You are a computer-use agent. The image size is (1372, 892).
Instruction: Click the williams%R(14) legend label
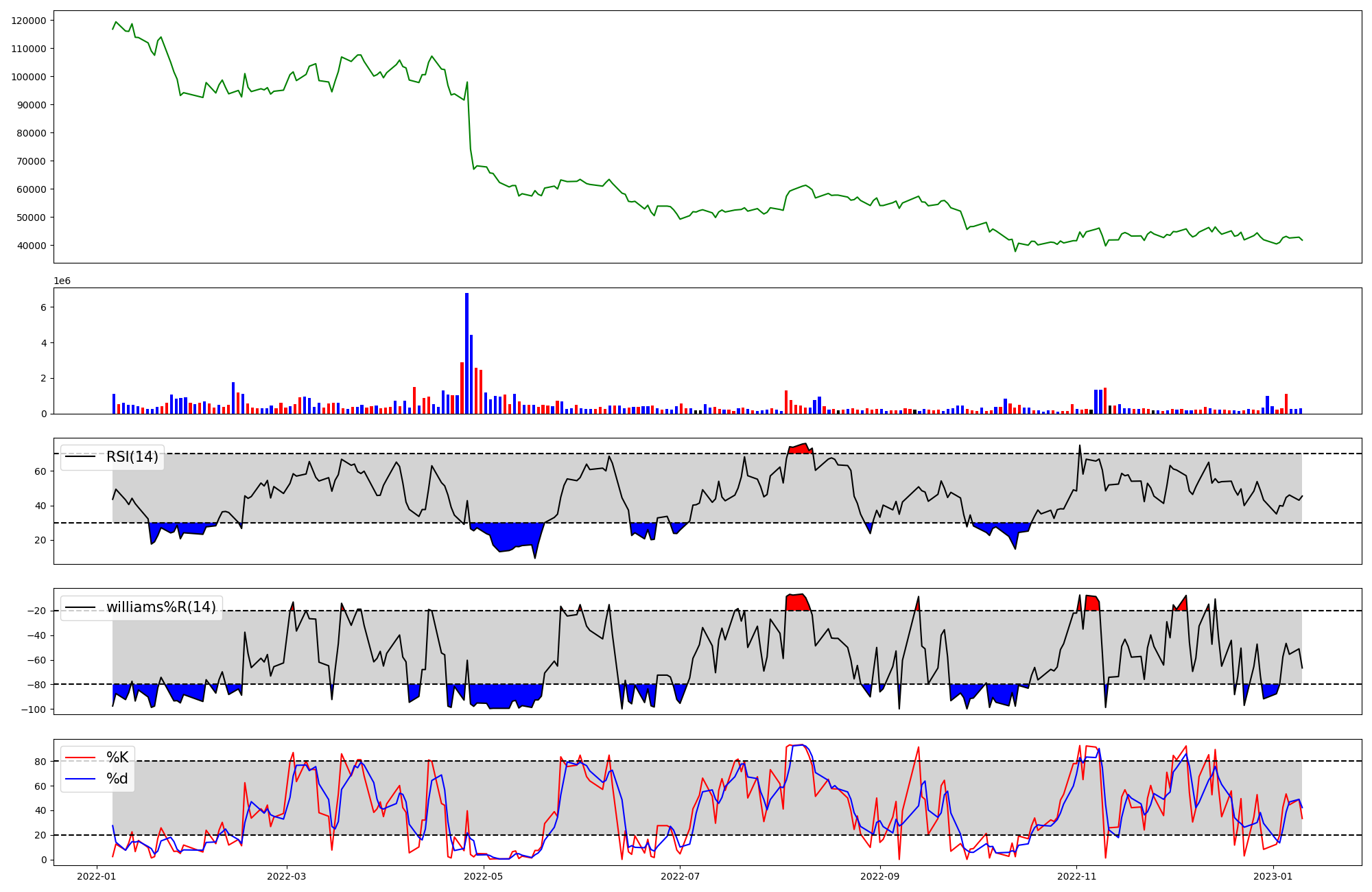pos(161,607)
